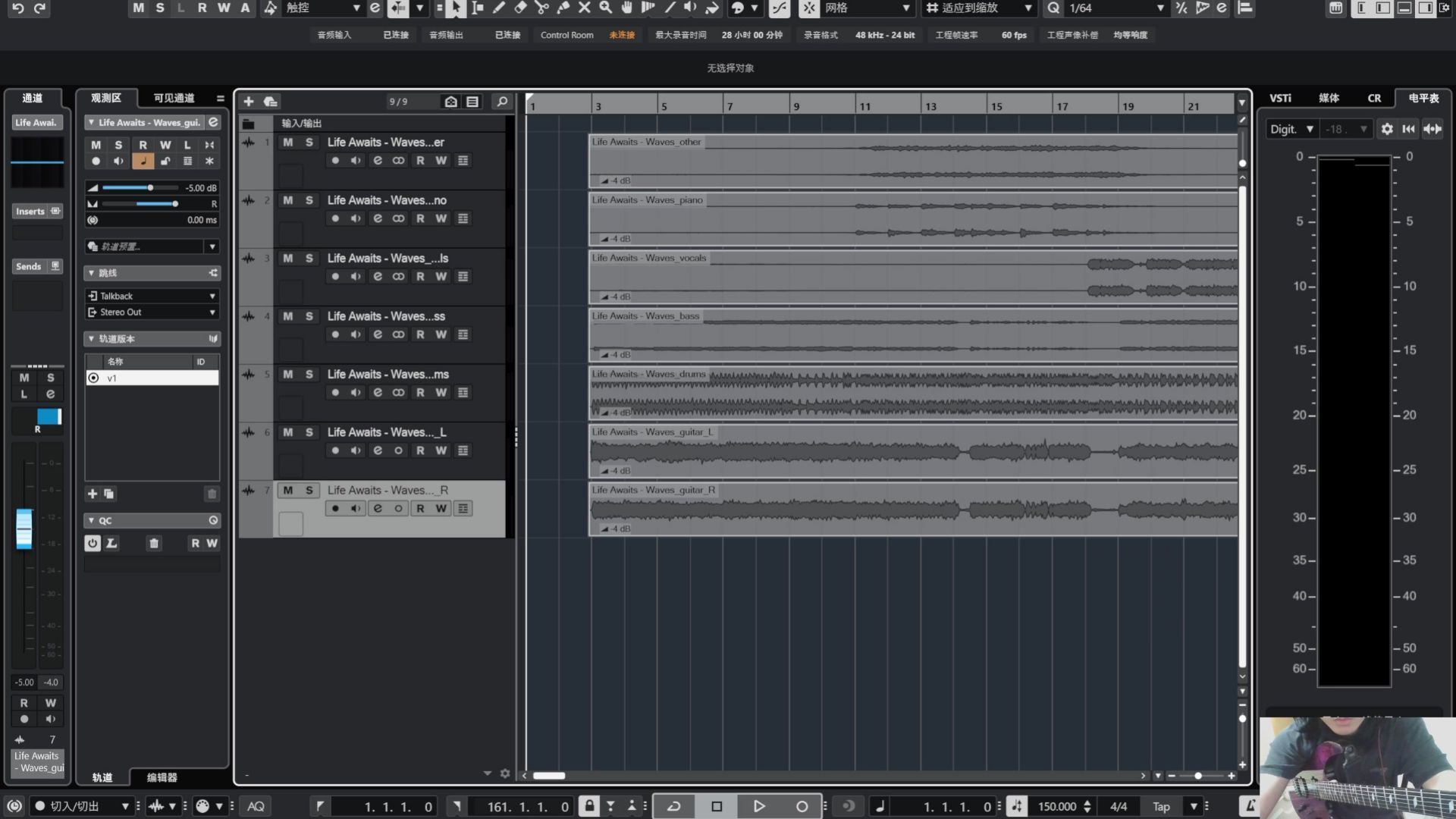Viewport: 1456px width, 819px height.
Task: Open the track search magnifier
Action: (x=502, y=102)
